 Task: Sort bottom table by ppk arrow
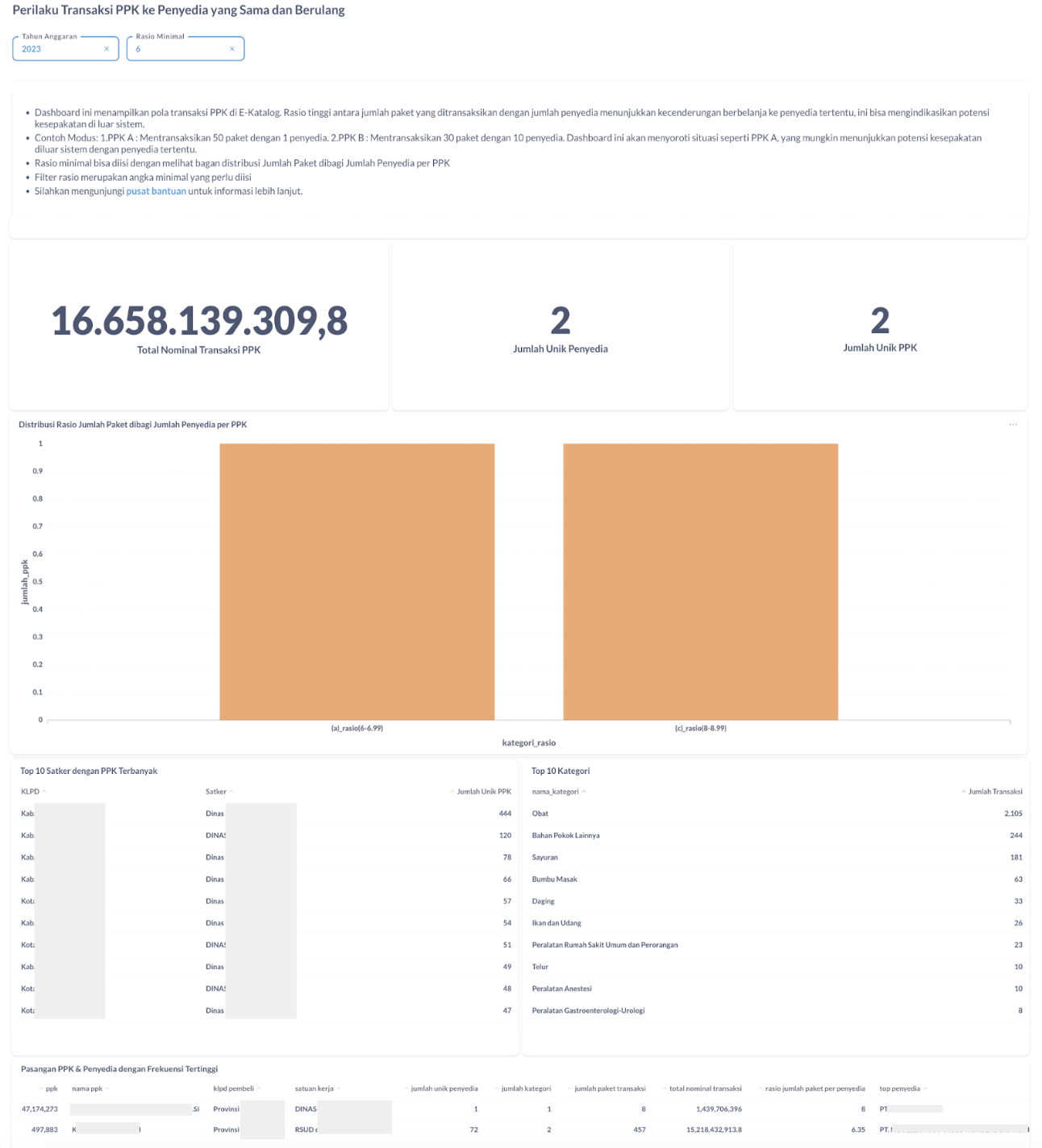point(41,1088)
